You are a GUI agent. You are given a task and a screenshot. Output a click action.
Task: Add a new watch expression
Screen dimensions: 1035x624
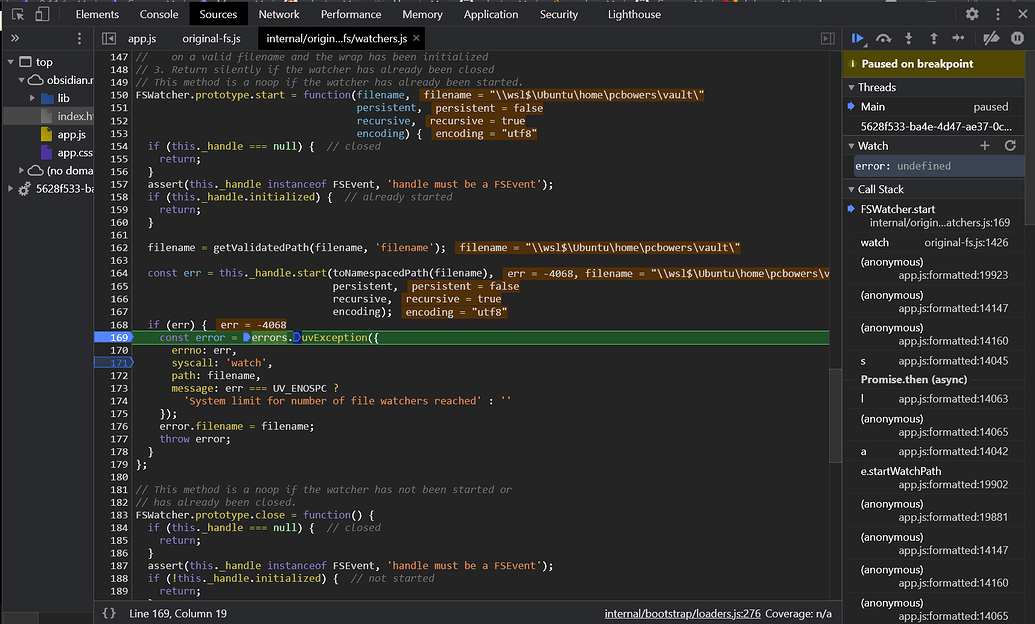(x=983, y=145)
